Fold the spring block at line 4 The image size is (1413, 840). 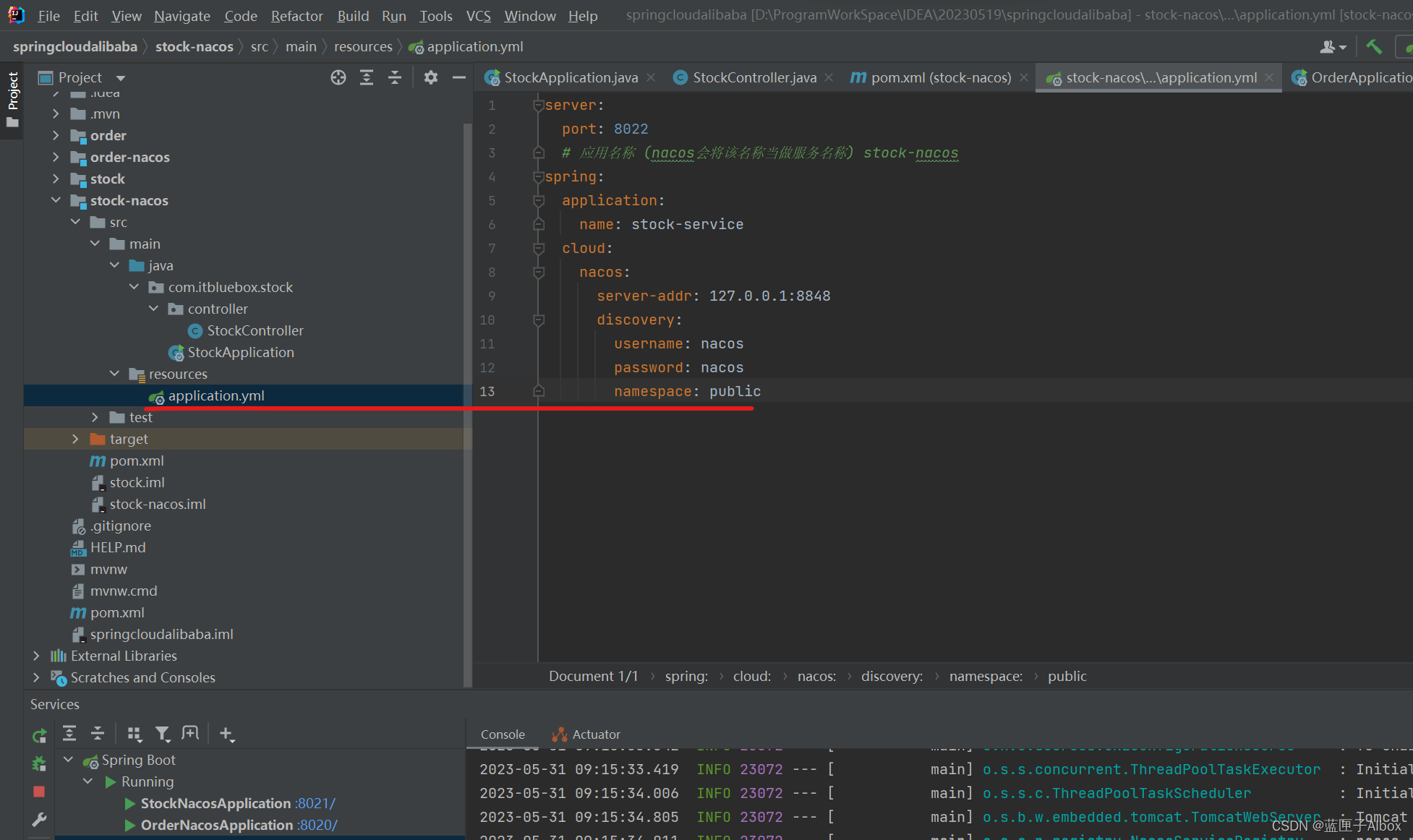[x=538, y=177]
